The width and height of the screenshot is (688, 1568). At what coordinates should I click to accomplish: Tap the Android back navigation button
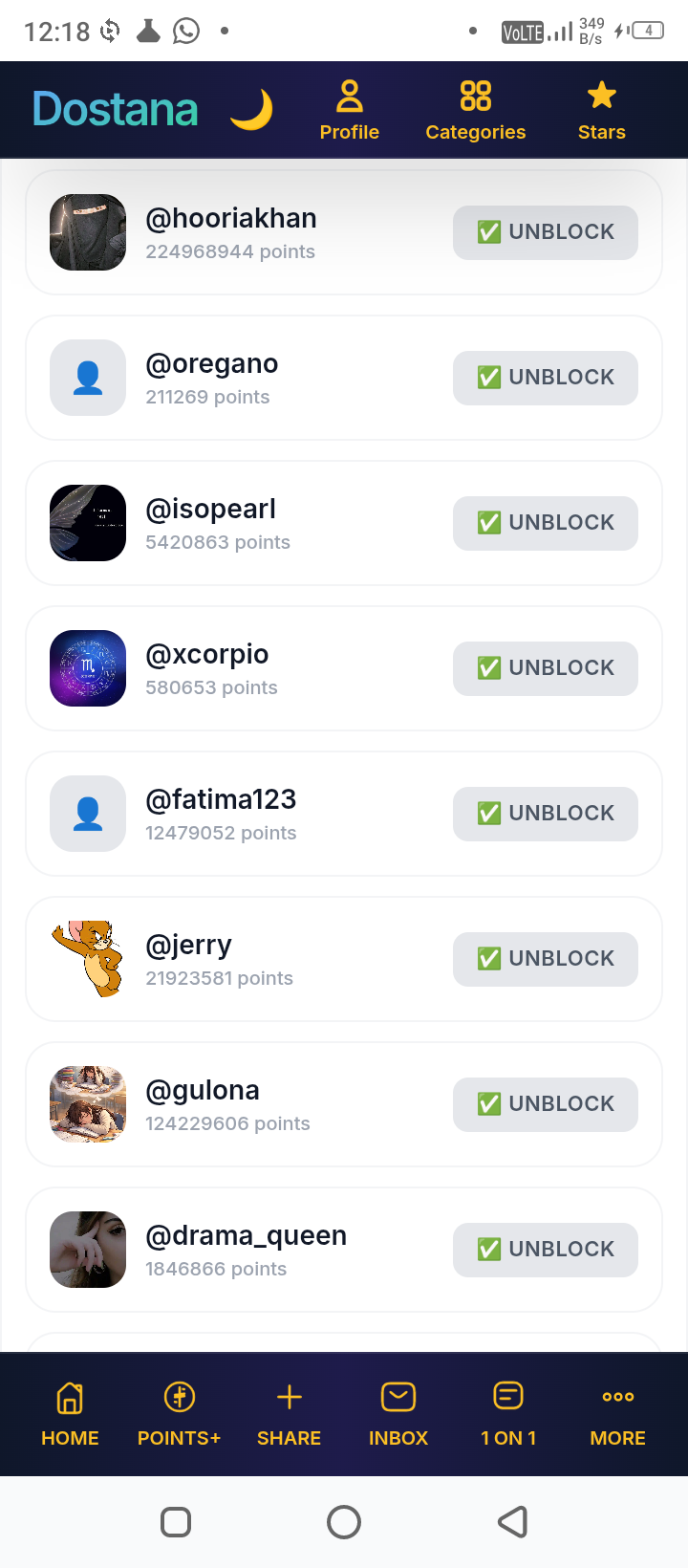513,1521
